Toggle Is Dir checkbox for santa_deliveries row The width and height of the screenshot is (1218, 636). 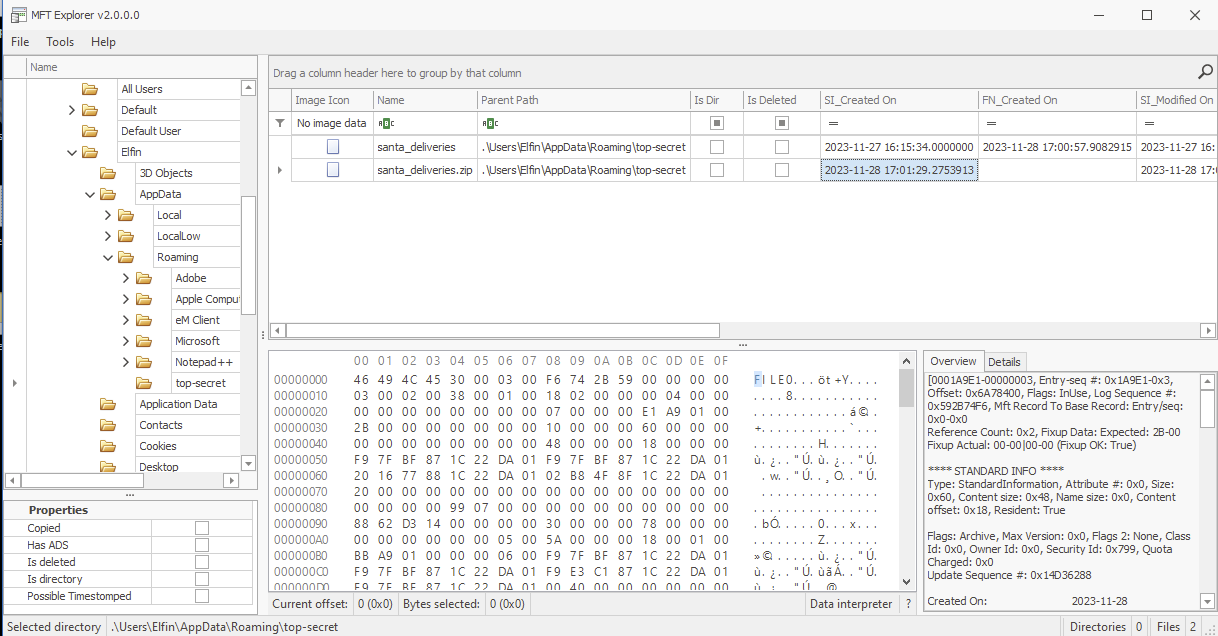click(x=716, y=147)
